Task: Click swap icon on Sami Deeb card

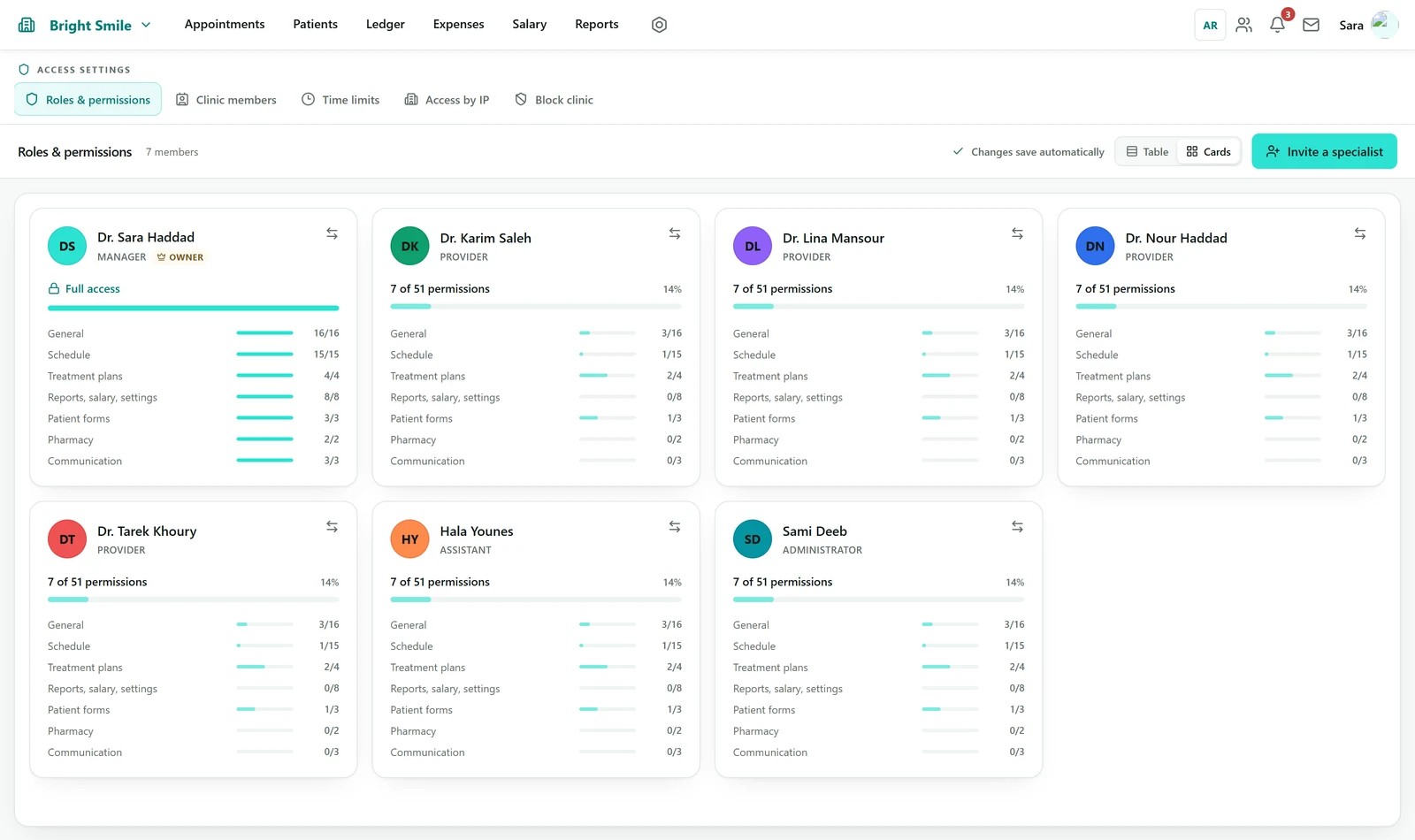Action: [1017, 526]
